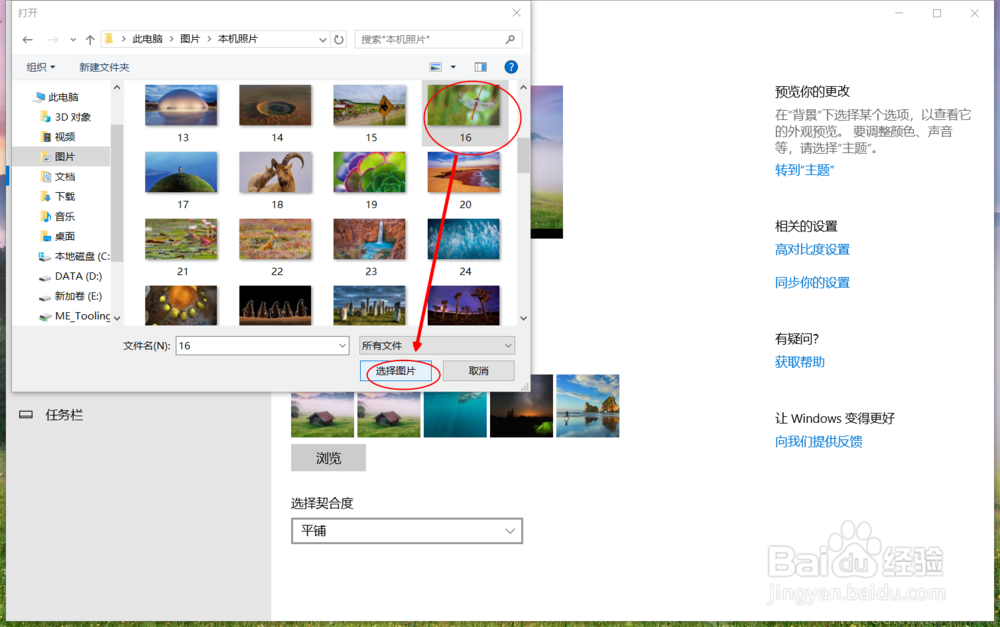Image resolution: width=1000 pixels, height=627 pixels.
Task: Select image thumbnail 15
Action: [369, 105]
